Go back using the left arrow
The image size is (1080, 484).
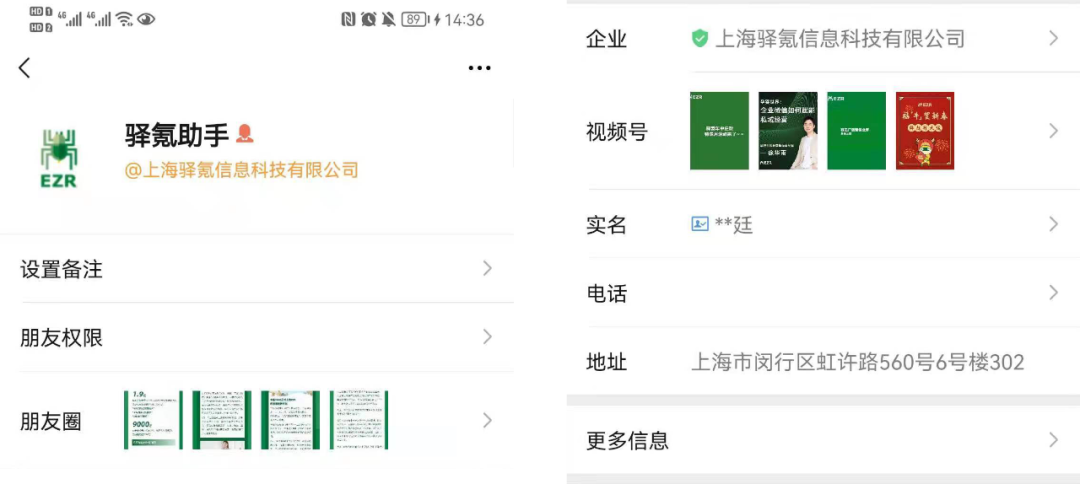tap(25, 67)
